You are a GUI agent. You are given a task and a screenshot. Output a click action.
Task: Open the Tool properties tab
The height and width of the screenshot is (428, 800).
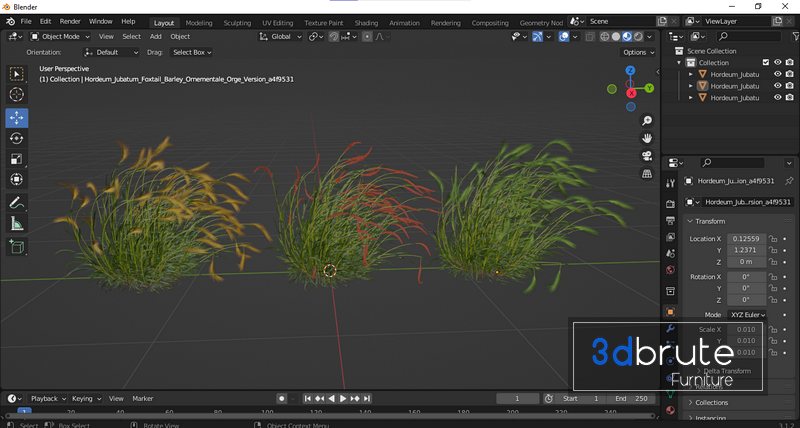coord(670,184)
